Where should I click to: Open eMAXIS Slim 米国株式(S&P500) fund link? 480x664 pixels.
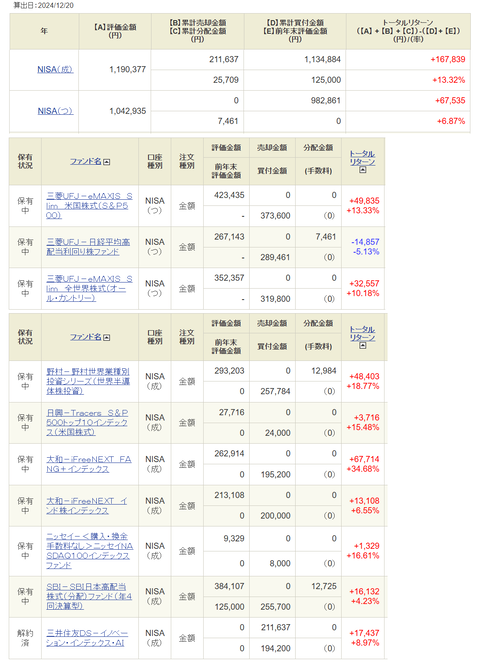pos(89,205)
